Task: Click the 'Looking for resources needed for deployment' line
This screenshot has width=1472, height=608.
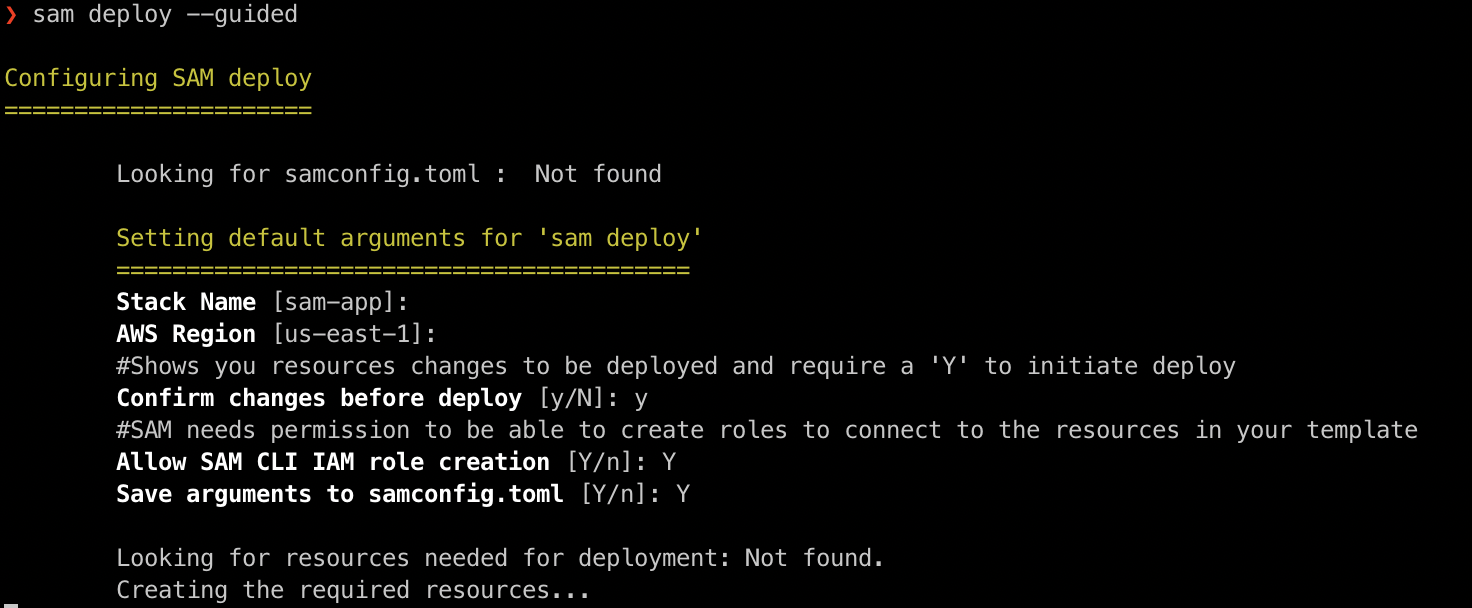Action: 500,558
